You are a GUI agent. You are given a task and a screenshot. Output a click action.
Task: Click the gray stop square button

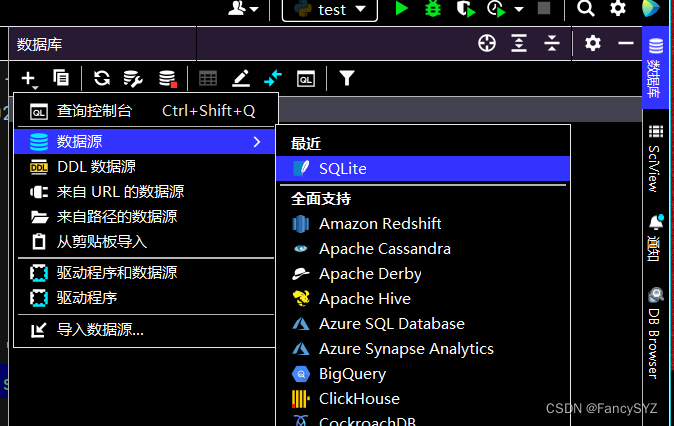tap(544, 8)
